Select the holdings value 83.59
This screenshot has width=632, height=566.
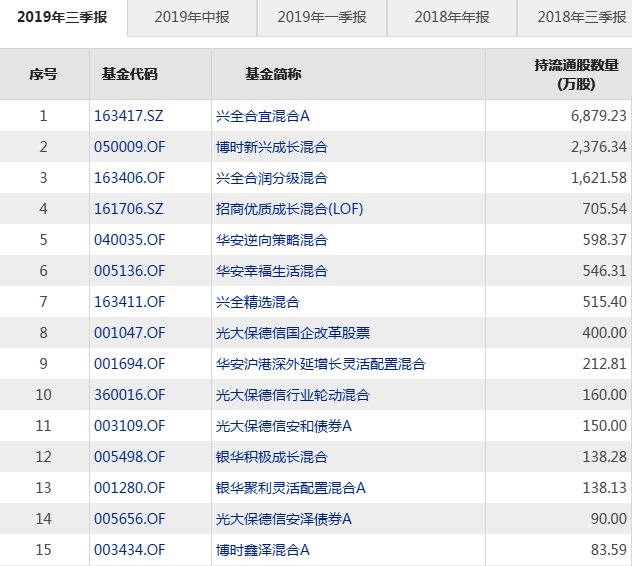[609, 550]
